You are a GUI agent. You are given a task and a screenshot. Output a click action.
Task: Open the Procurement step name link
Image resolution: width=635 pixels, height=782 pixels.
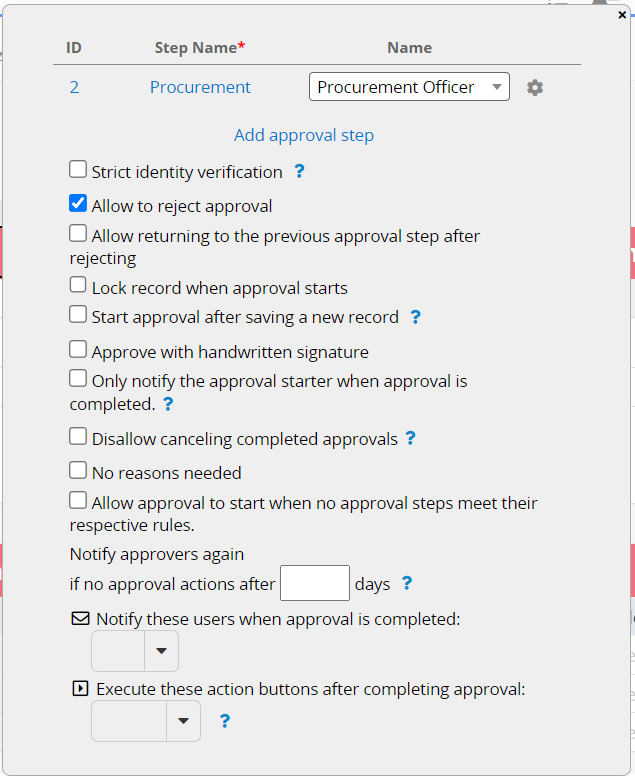(200, 87)
